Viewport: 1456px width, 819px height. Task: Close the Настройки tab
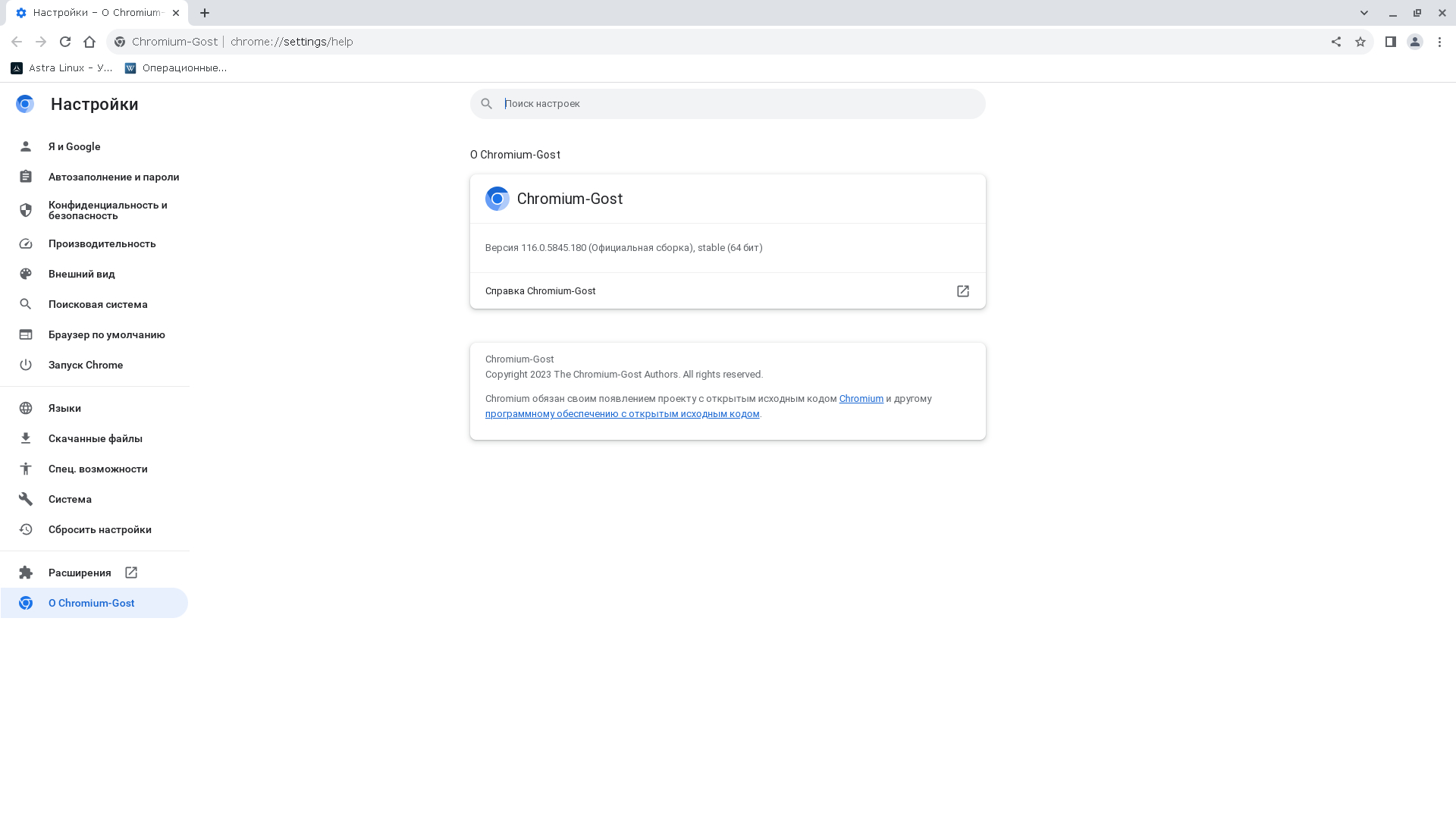(176, 13)
